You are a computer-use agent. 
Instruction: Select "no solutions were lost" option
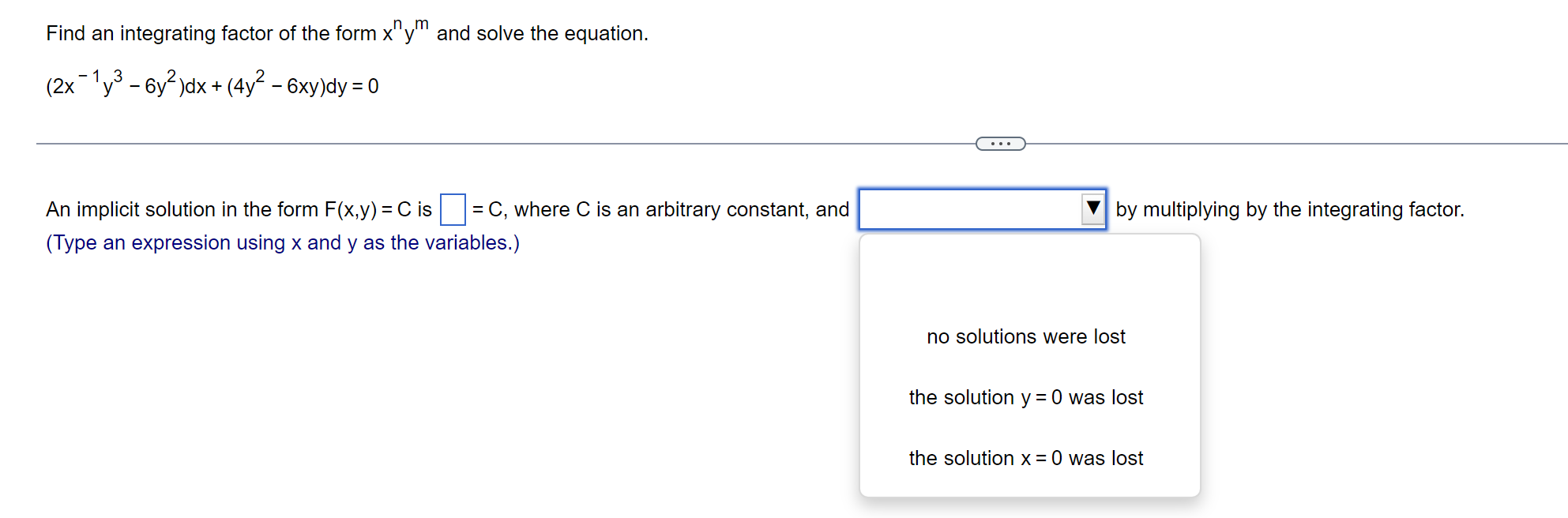pos(1025,336)
